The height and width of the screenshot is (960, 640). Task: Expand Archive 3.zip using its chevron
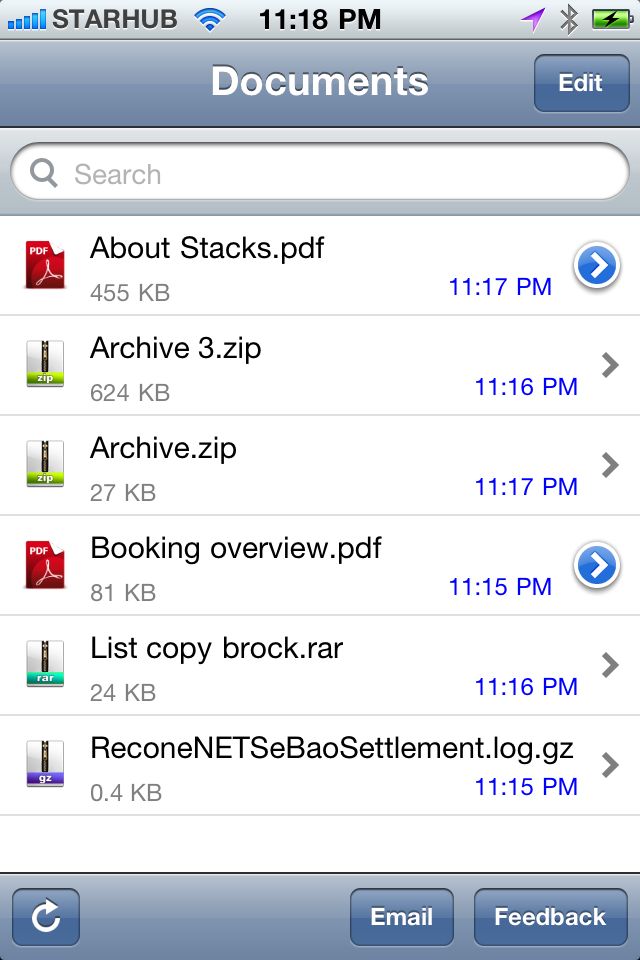610,365
